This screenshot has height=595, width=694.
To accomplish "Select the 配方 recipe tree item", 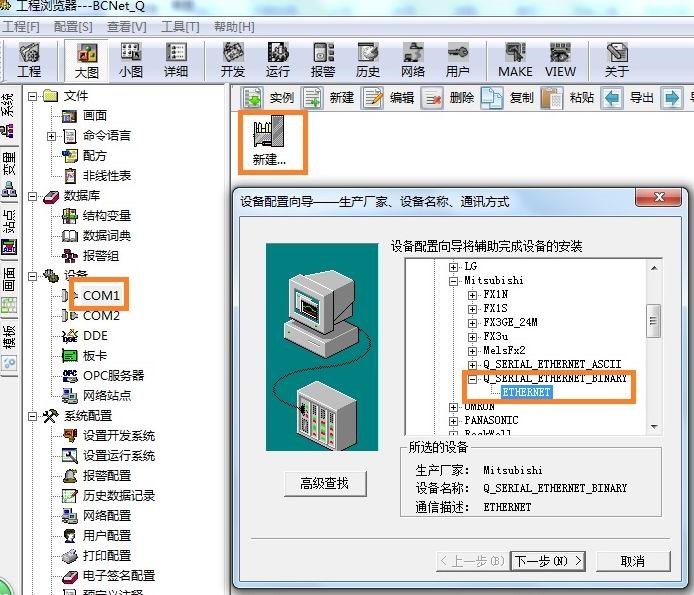I will pyautogui.click(x=94, y=155).
